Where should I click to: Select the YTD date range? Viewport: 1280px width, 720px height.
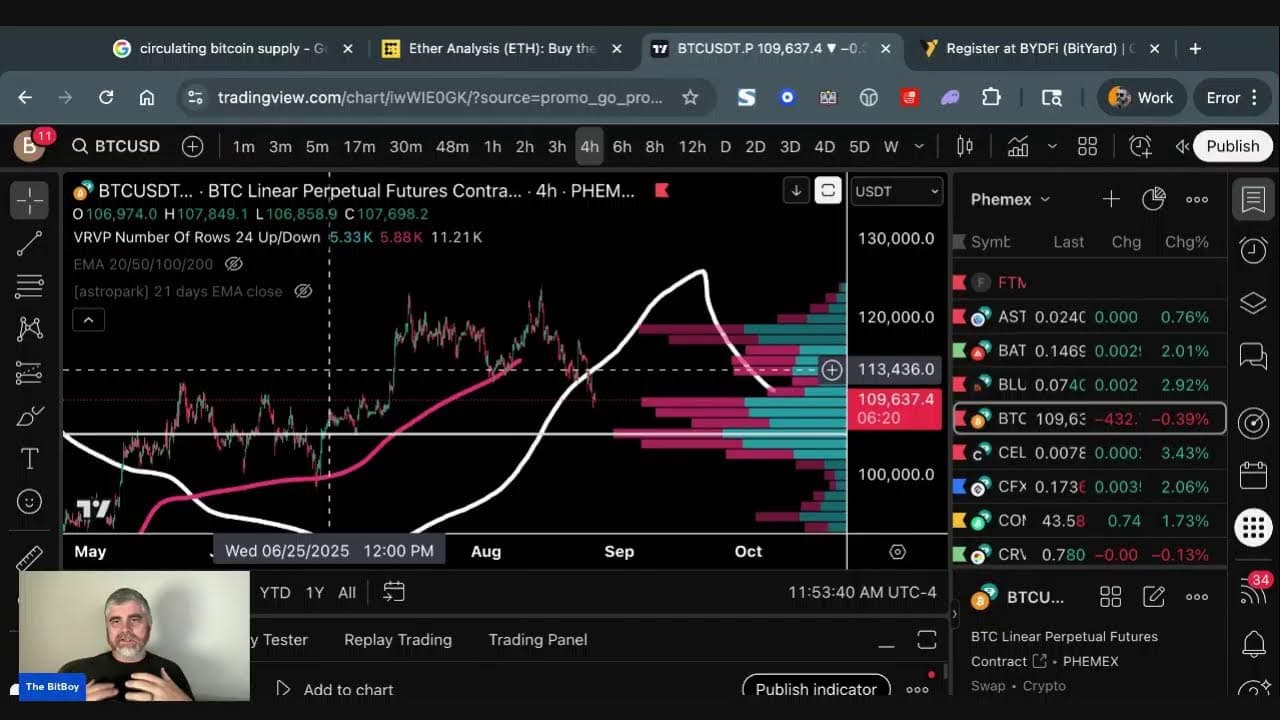[275, 592]
